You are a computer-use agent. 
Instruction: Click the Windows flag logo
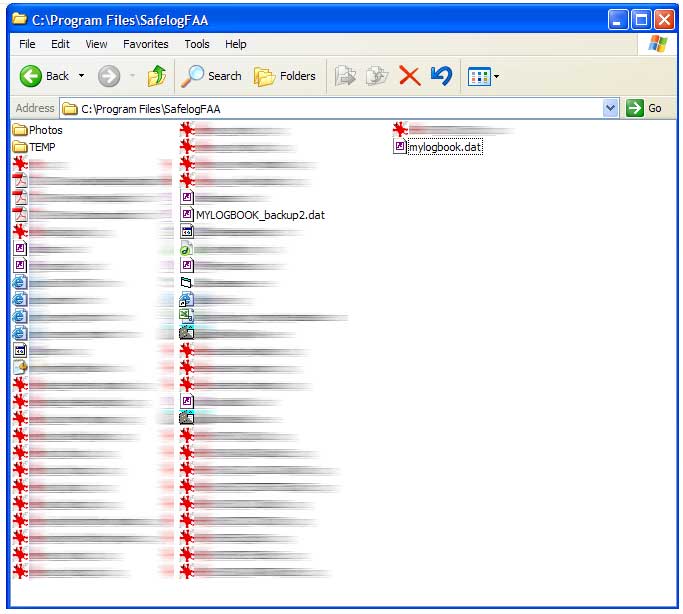(x=657, y=44)
